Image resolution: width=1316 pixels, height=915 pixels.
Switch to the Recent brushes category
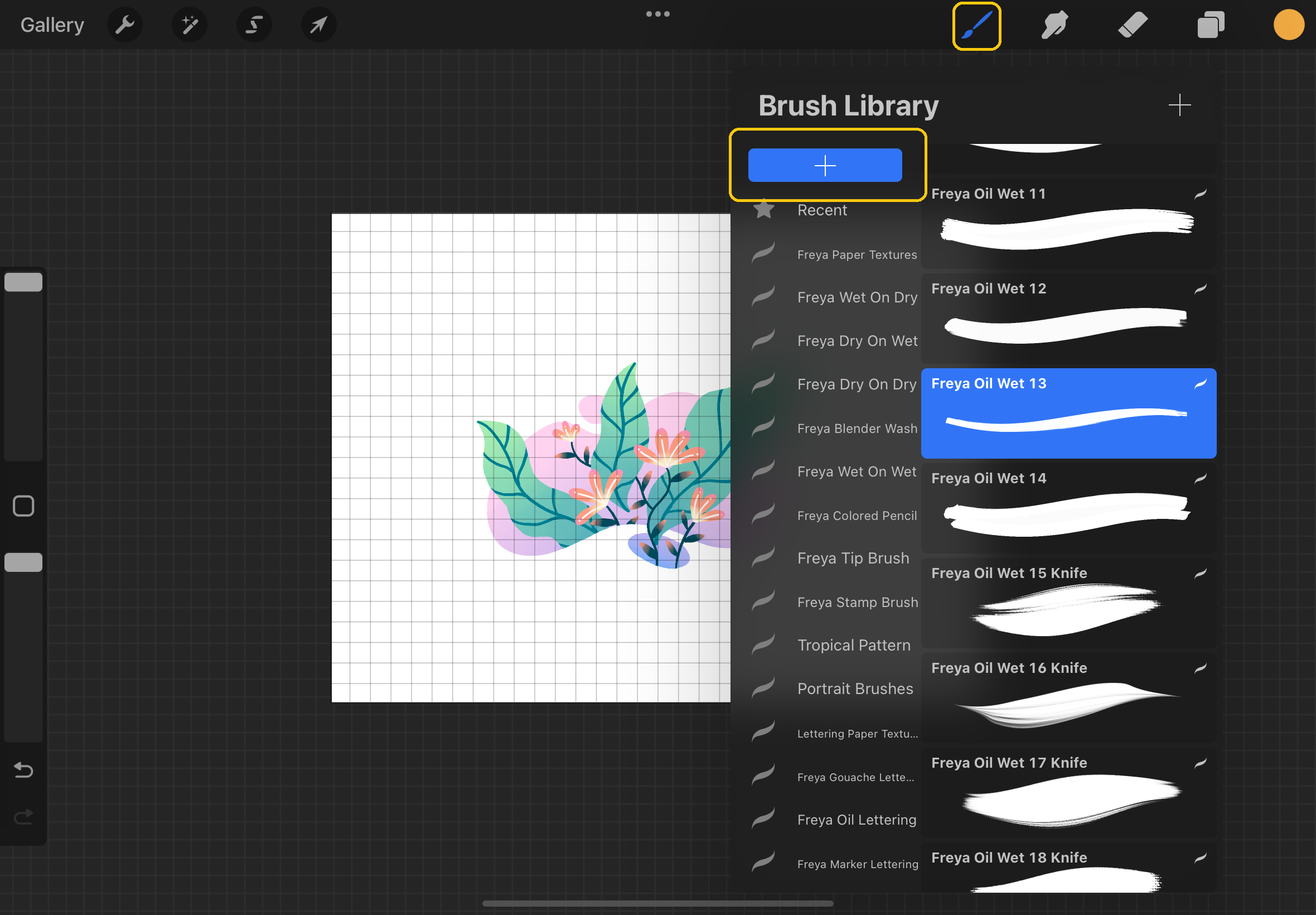click(x=822, y=210)
